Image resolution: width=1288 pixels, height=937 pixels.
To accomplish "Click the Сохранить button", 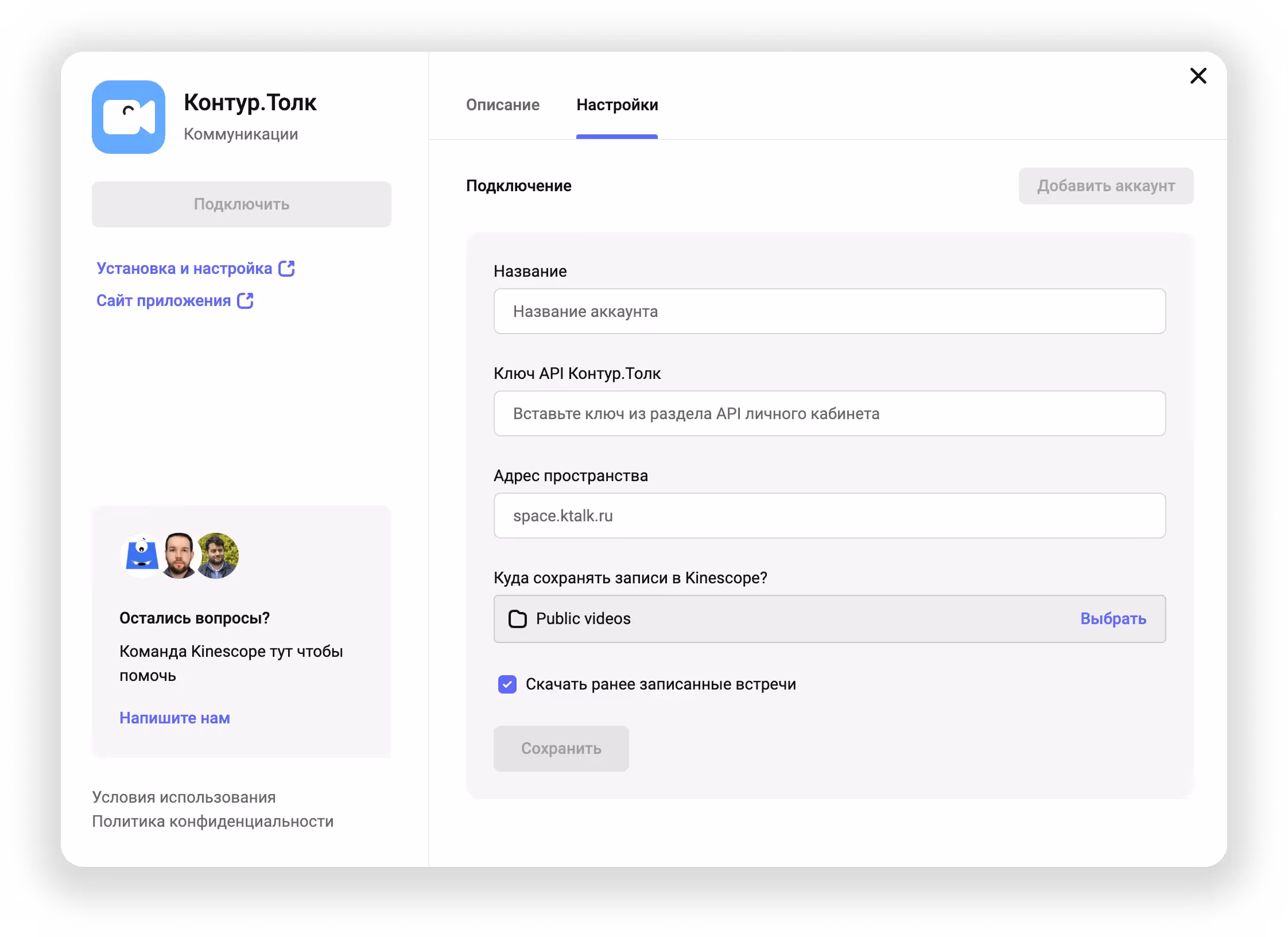I will tap(561, 748).
